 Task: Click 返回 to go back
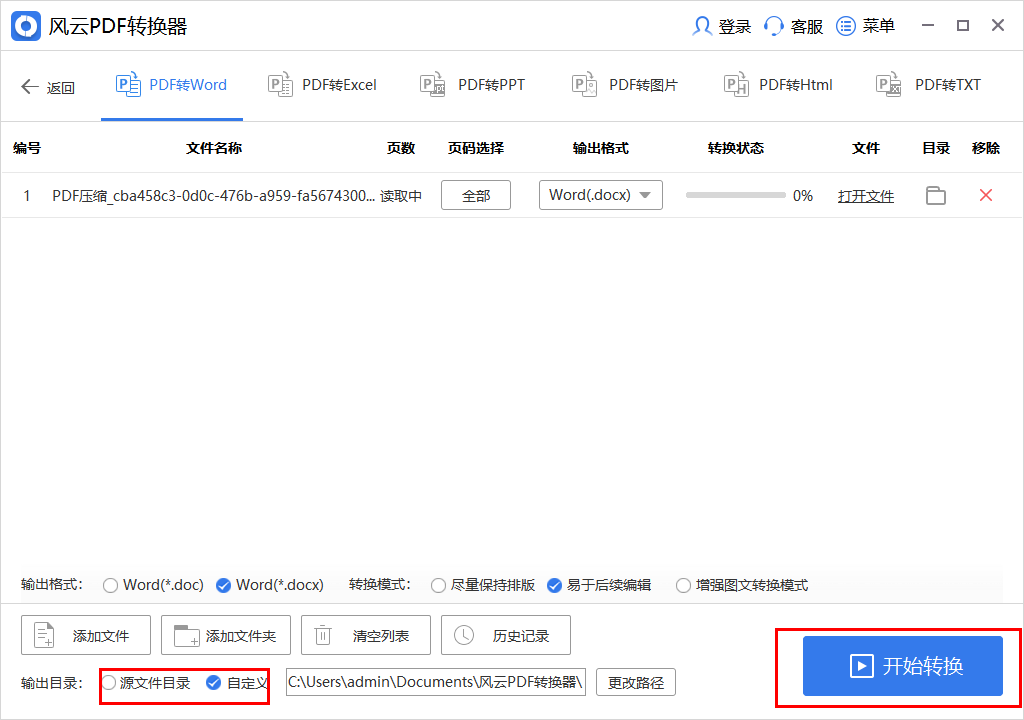pyautogui.click(x=48, y=87)
